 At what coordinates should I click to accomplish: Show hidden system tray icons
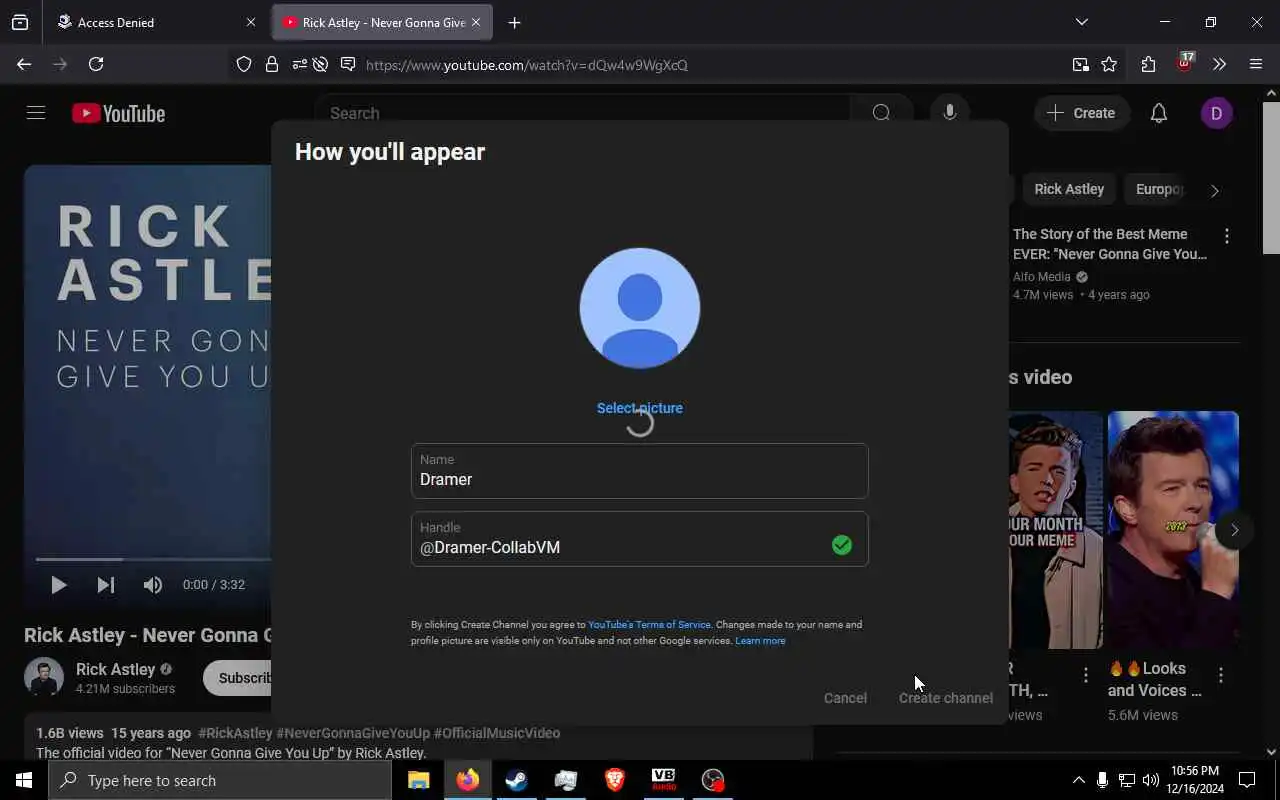click(x=1078, y=780)
